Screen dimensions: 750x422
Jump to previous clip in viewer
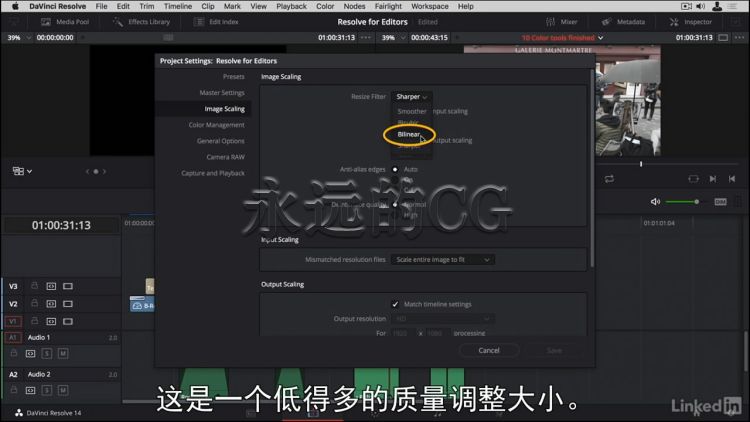[732, 178]
